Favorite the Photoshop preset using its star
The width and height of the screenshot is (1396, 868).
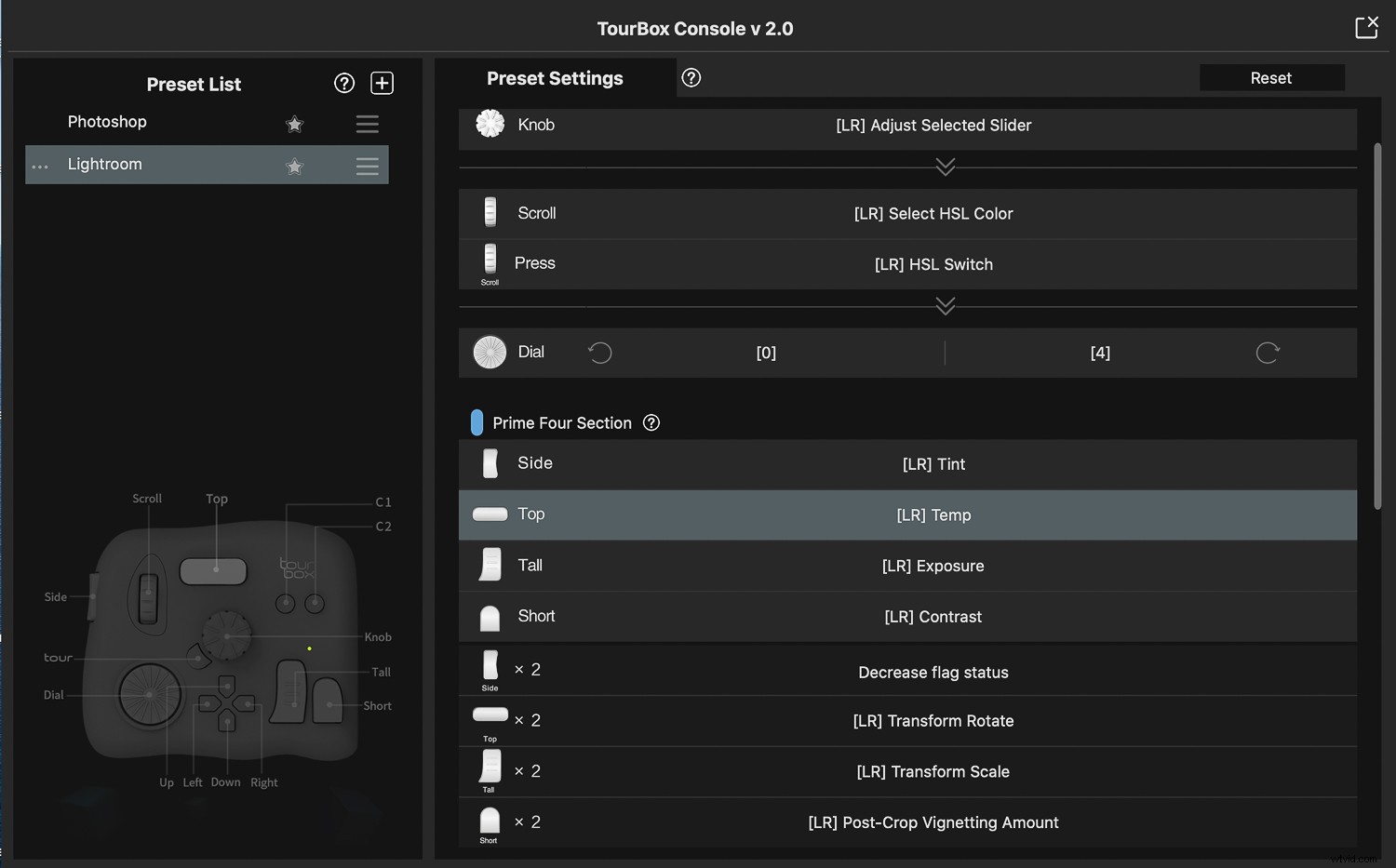(x=295, y=124)
